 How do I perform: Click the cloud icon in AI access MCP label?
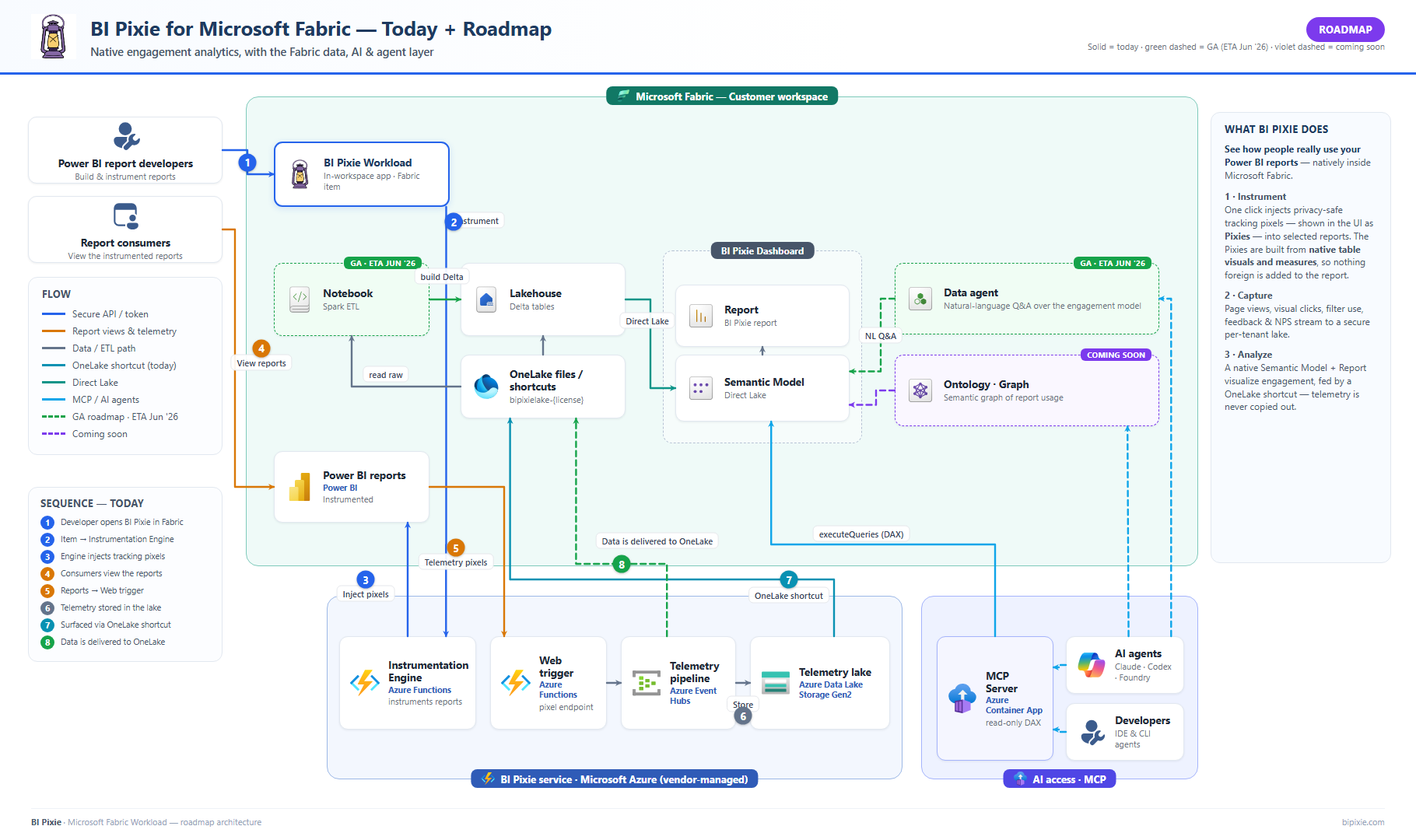point(1020,779)
